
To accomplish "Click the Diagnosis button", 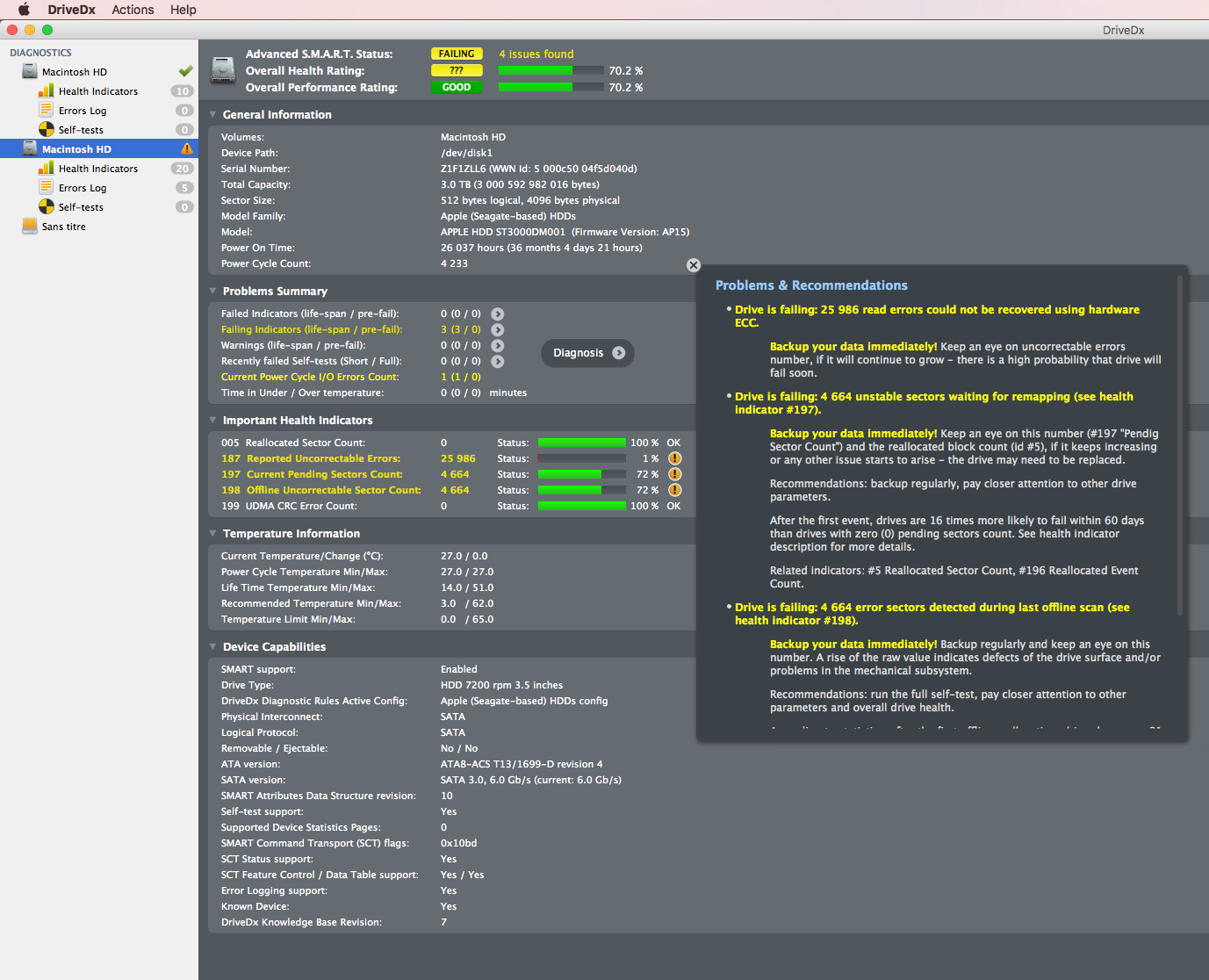I will pos(587,353).
